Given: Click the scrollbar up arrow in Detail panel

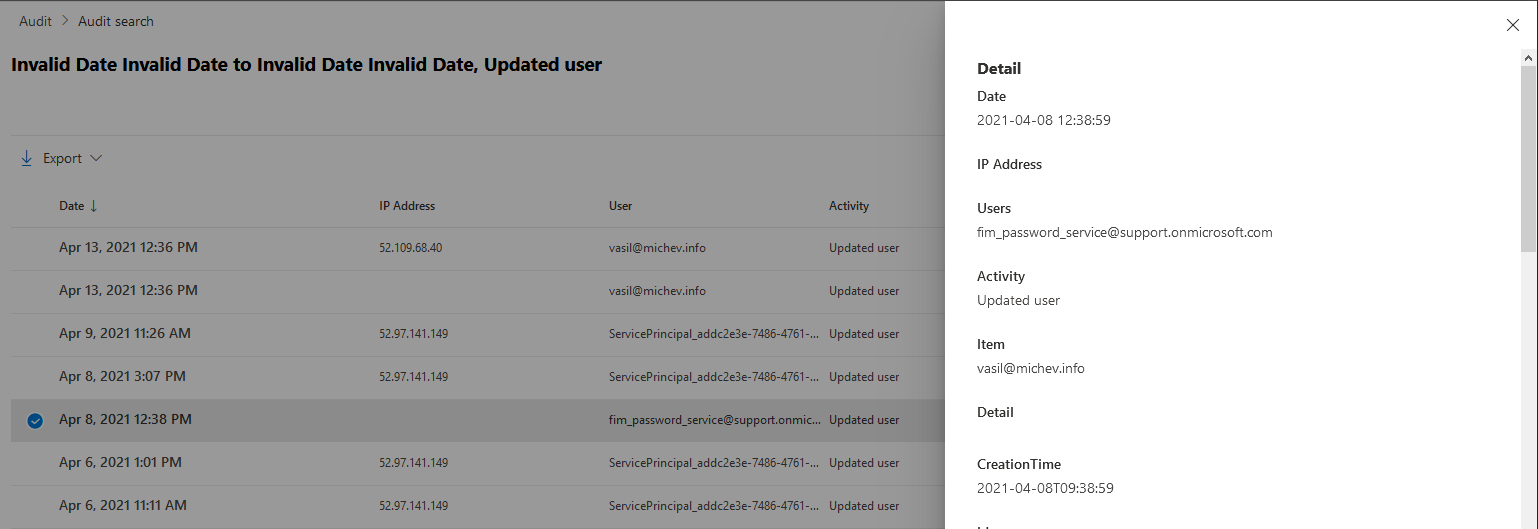Looking at the screenshot, I should (1528, 57).
